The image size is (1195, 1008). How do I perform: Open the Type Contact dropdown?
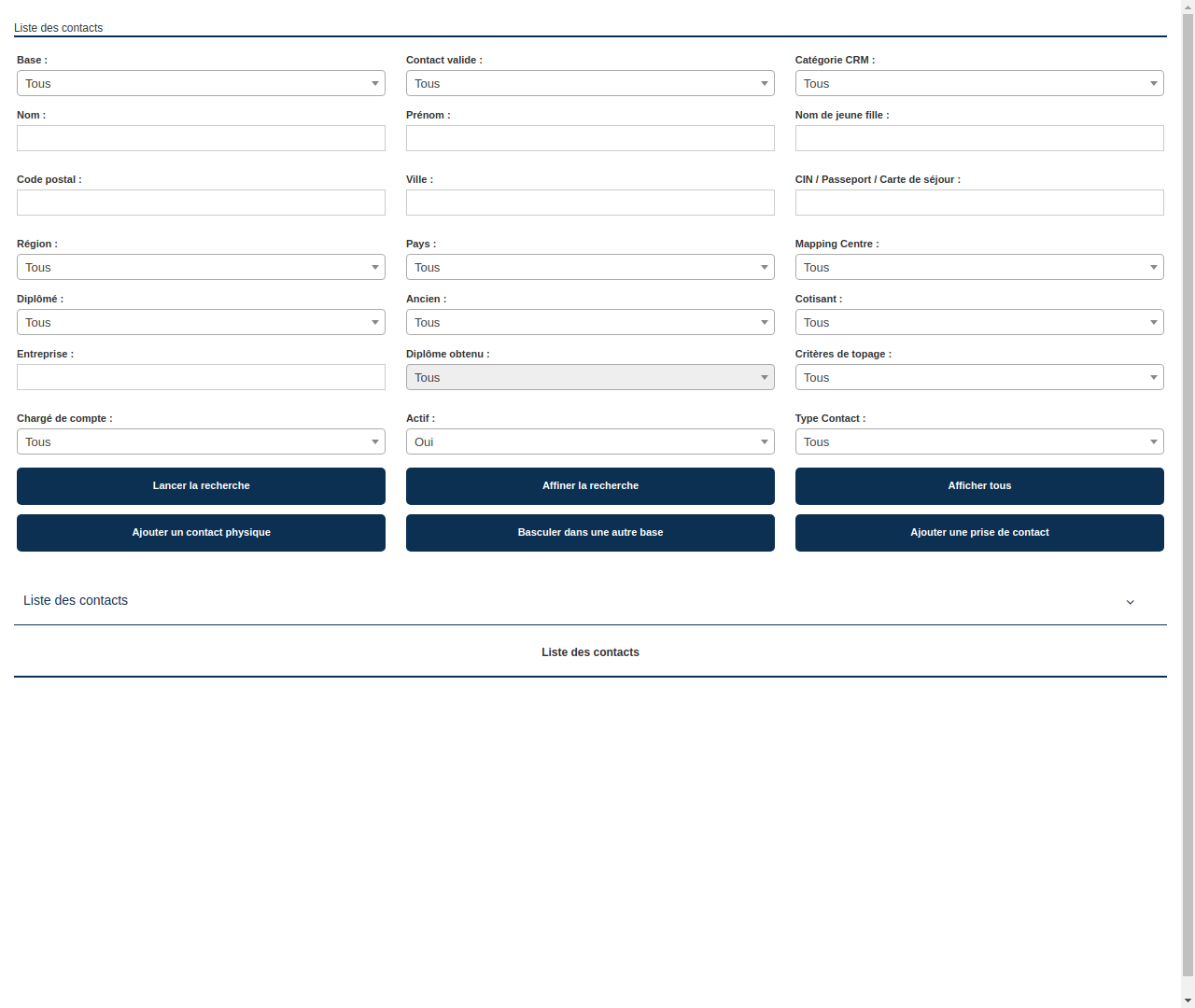click(978, 441)
